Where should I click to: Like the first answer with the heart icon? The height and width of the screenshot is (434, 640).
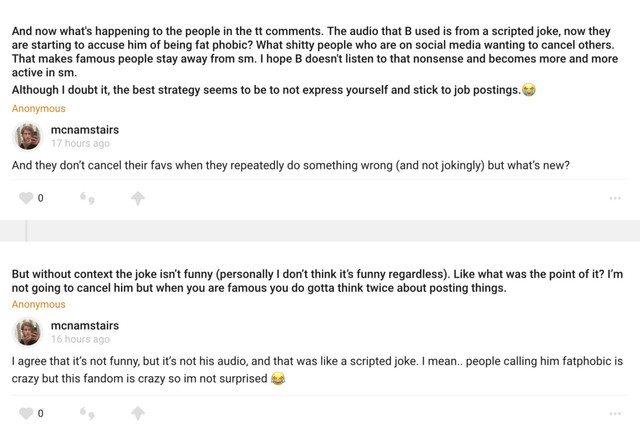pyautogui.click(x=26, y=198)
